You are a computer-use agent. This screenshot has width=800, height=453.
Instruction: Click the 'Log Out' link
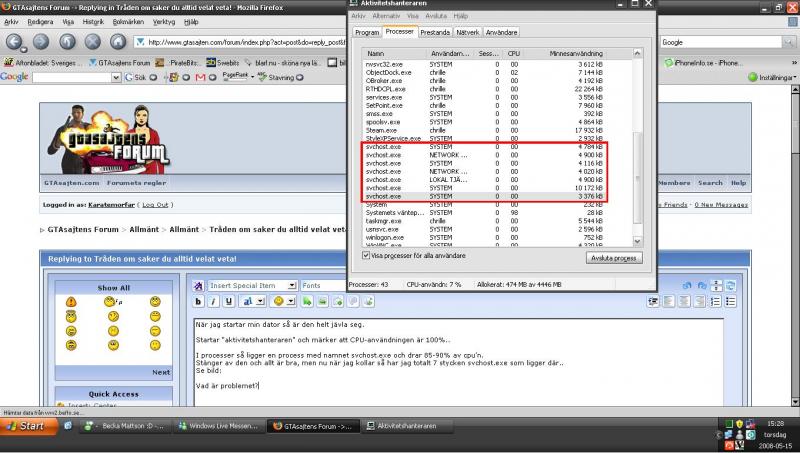pyautogui.click(x=155, y=204)
